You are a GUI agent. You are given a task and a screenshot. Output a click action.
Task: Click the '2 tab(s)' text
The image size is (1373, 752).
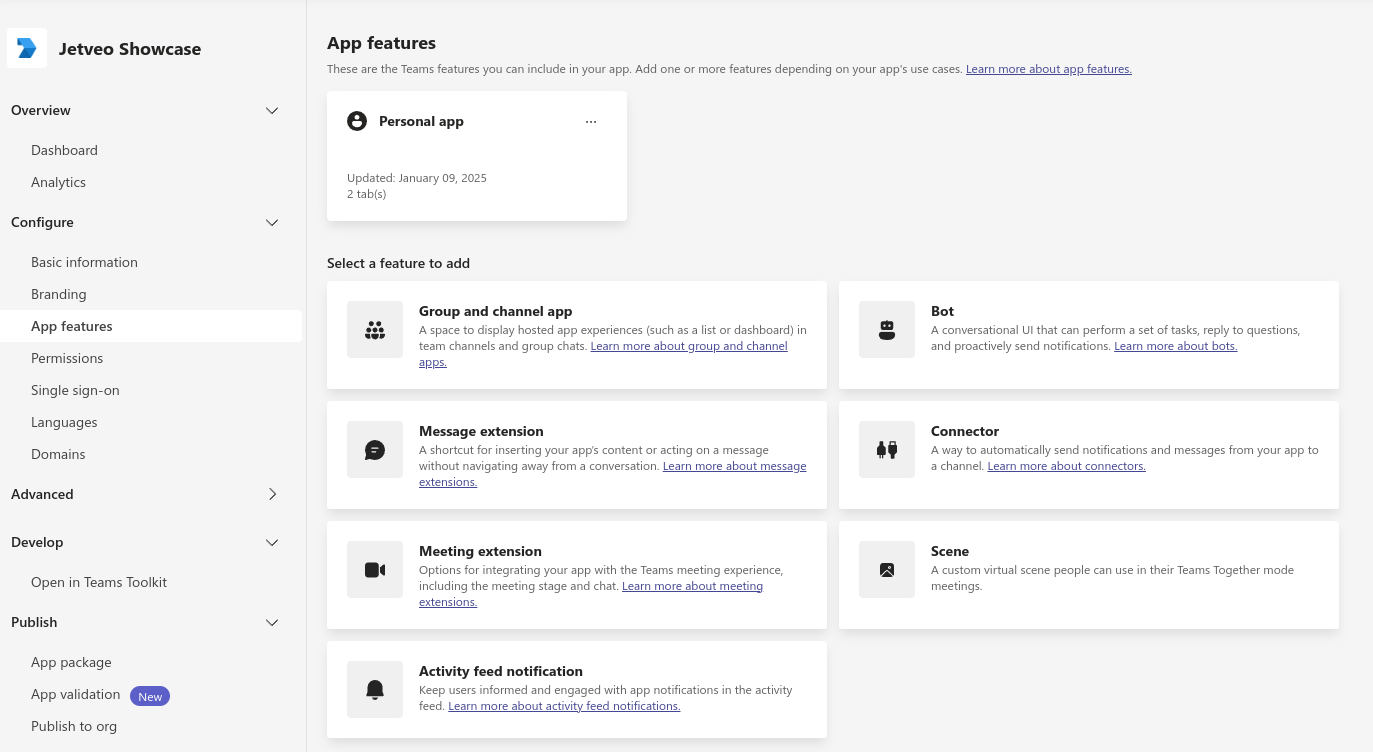[x=366, y=194]
